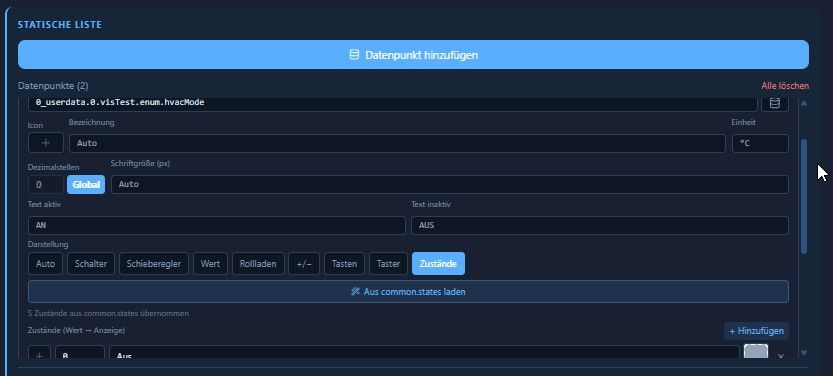Toggle the Global decimal places button

pyautogui.click(x=86, y=184)
